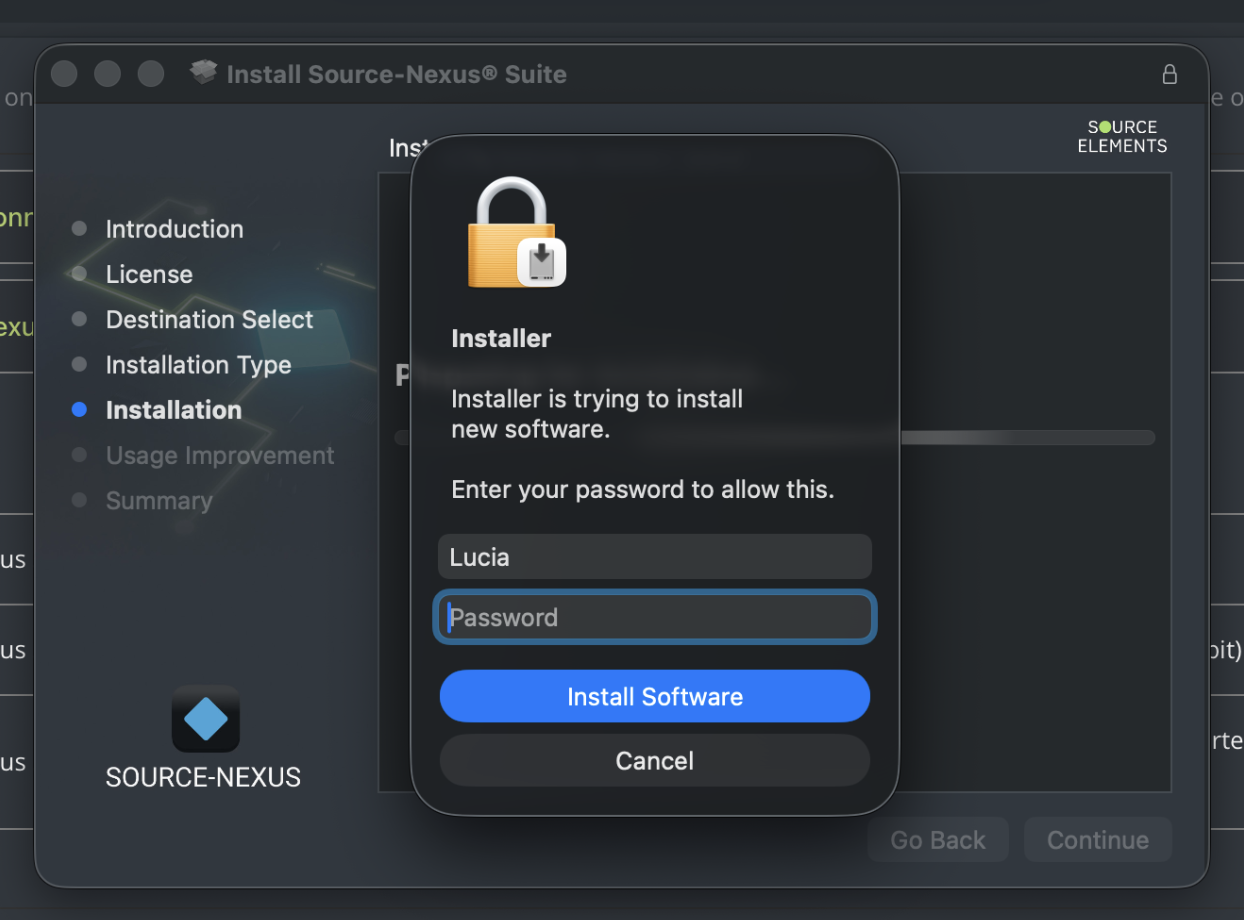Screen dimensions: 1244x920
Task: Select the Summary step in sidebar
Action: [159, 501]
